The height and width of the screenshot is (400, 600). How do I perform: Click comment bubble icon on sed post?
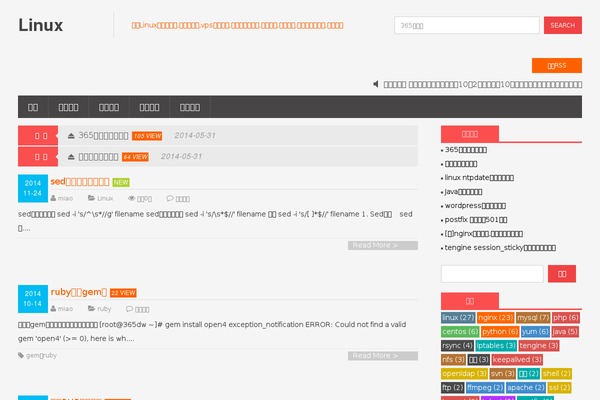pos(170,198)
